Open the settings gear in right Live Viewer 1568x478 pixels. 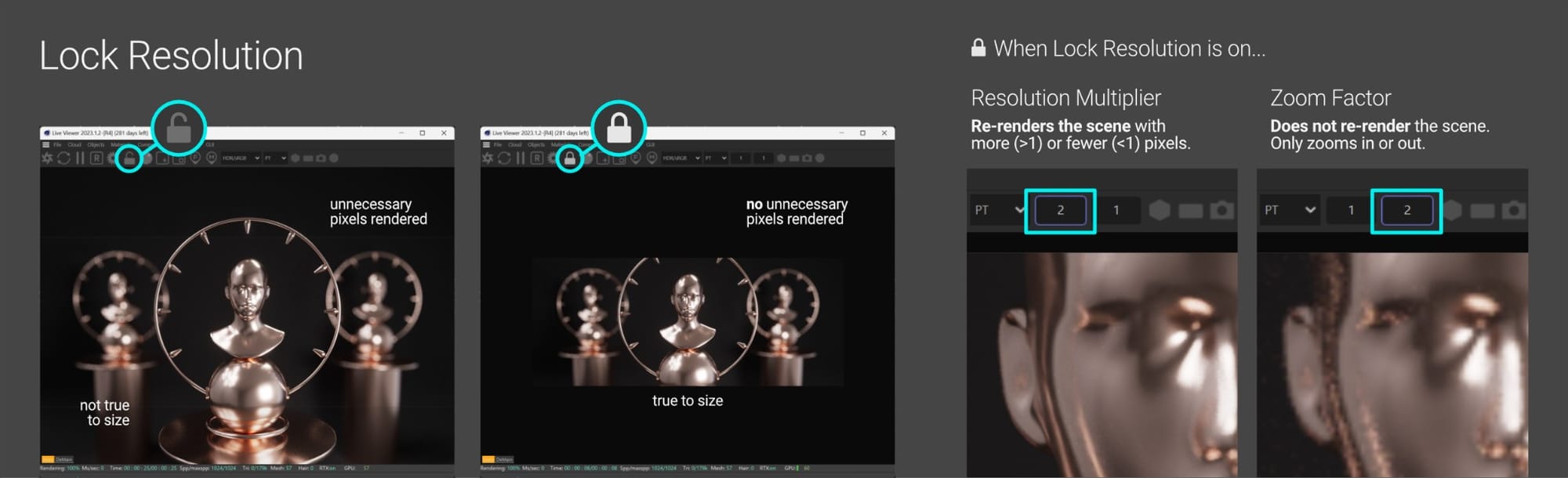pos(552,158)
